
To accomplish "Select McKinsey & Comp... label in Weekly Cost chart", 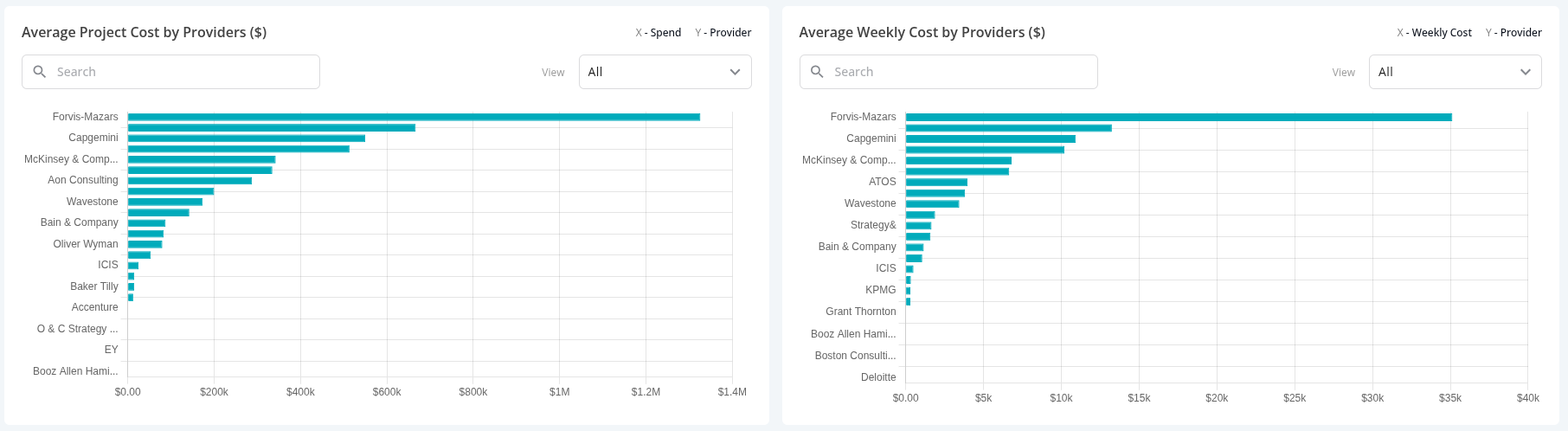I will [849, 160].
